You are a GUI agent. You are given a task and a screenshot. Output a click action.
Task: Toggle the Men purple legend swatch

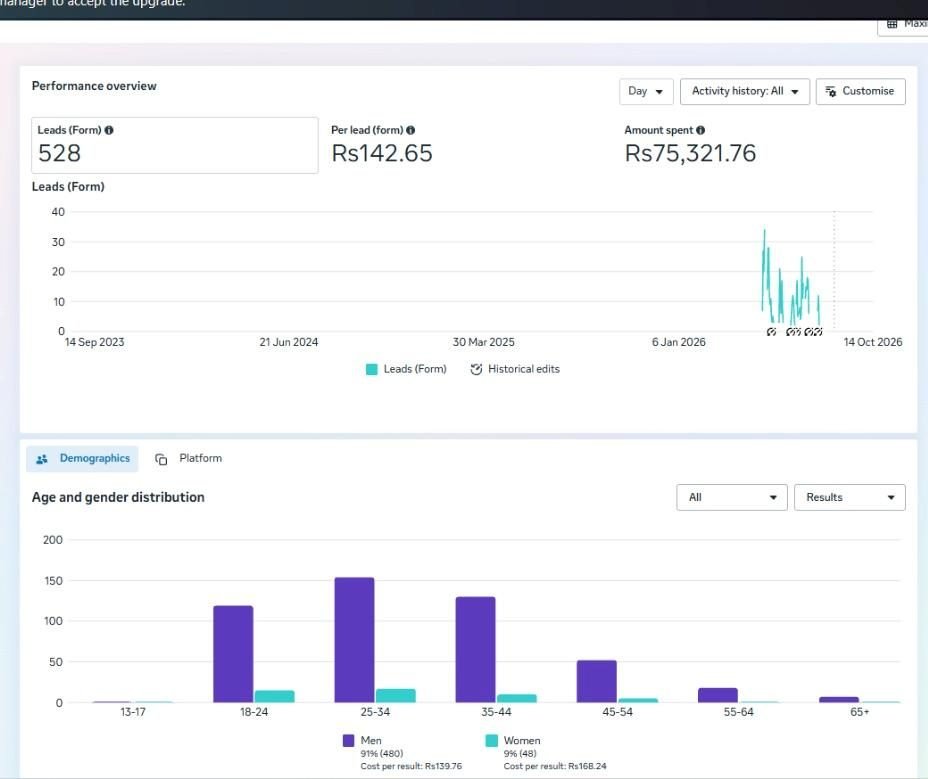(349, 741)
